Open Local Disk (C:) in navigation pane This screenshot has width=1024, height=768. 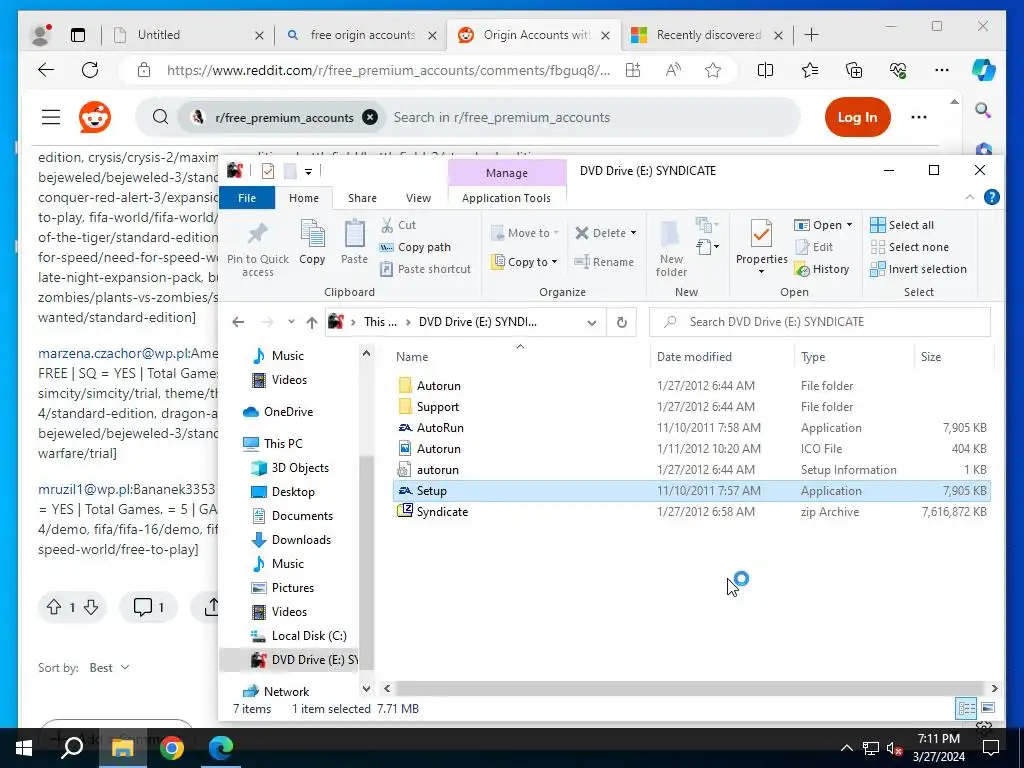click(x=298, y=636)
